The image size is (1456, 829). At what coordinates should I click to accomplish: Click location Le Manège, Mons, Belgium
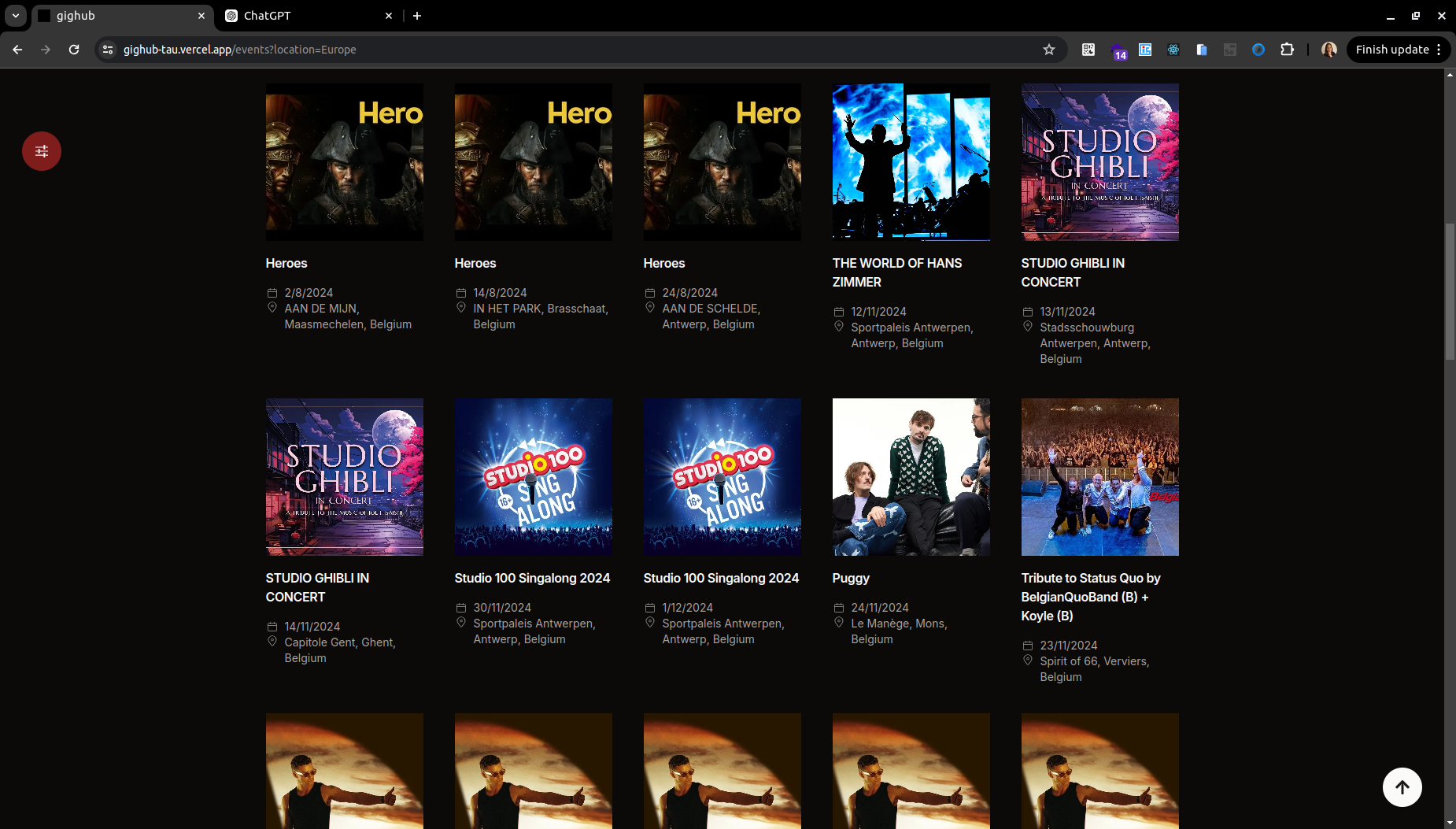pyautogui.click(x=899, y=631)
